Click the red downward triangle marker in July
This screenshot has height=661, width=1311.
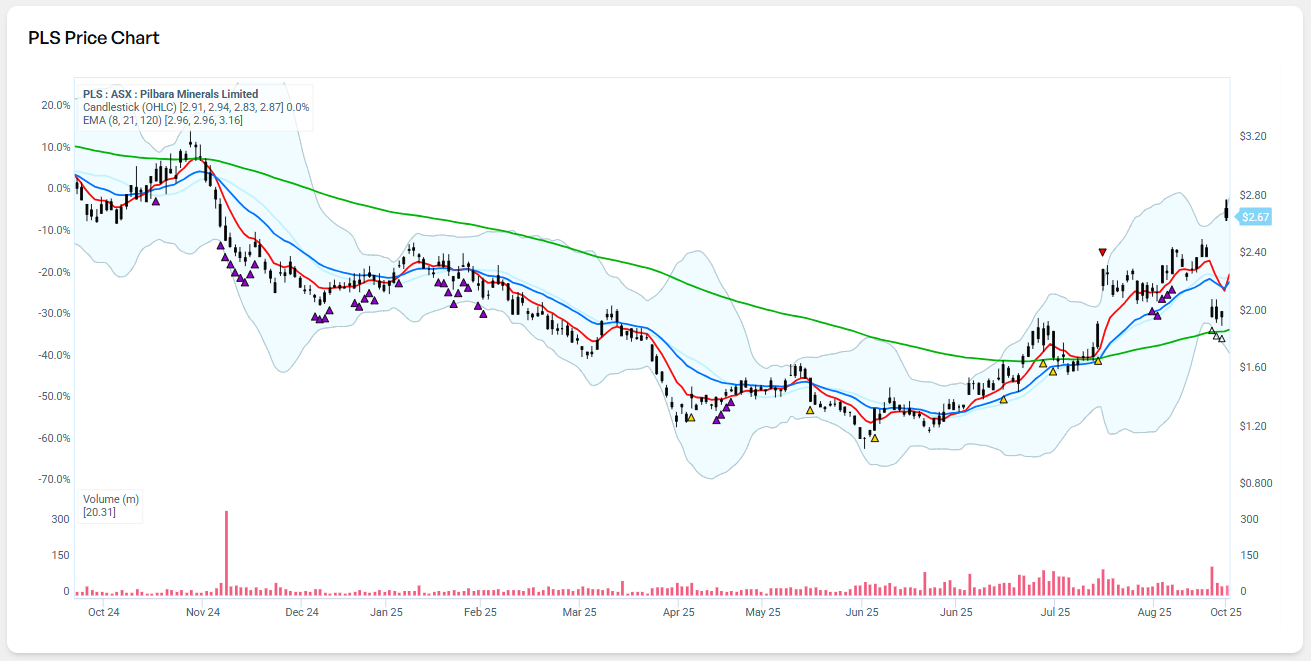click(x=1102, y=252)
